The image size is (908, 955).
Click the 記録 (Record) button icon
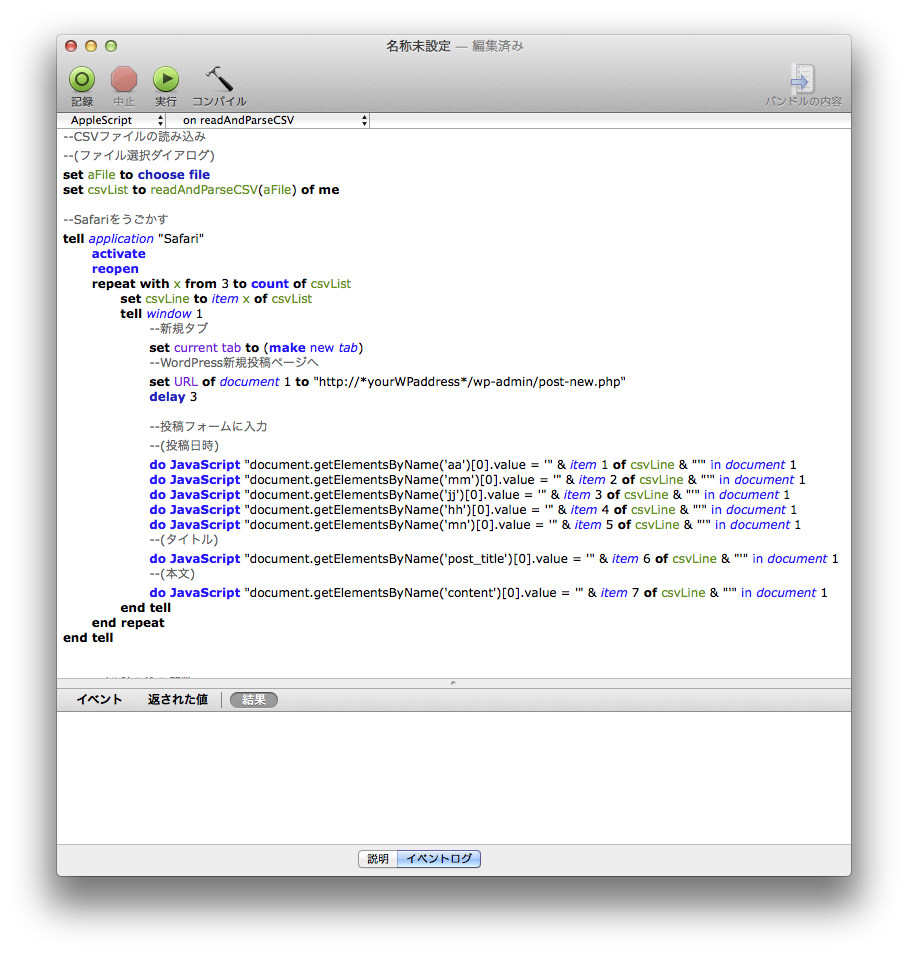click(x=81, y=80)
